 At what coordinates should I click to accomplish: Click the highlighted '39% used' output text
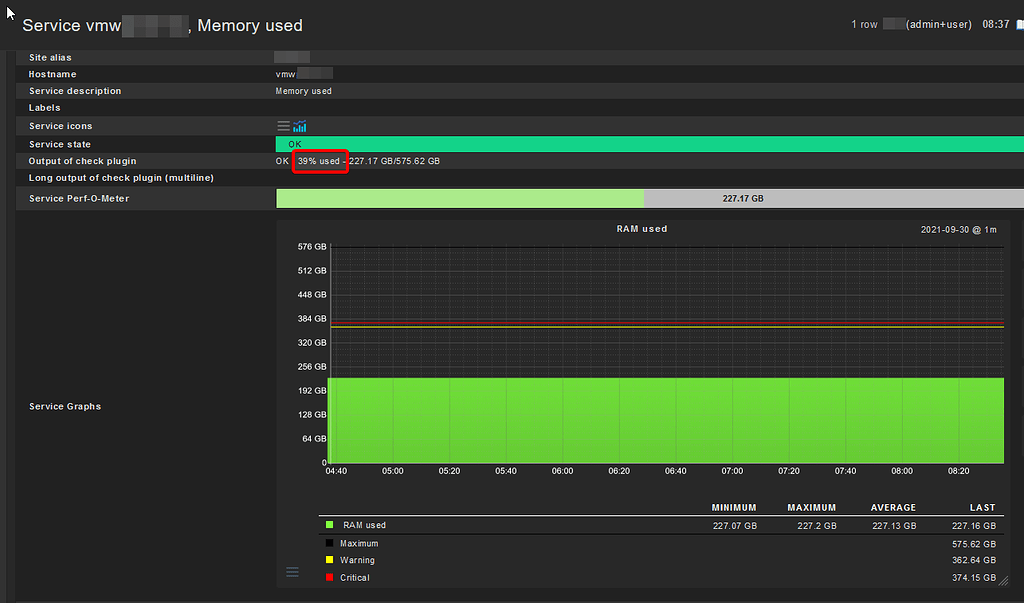(x=320, y=160)
